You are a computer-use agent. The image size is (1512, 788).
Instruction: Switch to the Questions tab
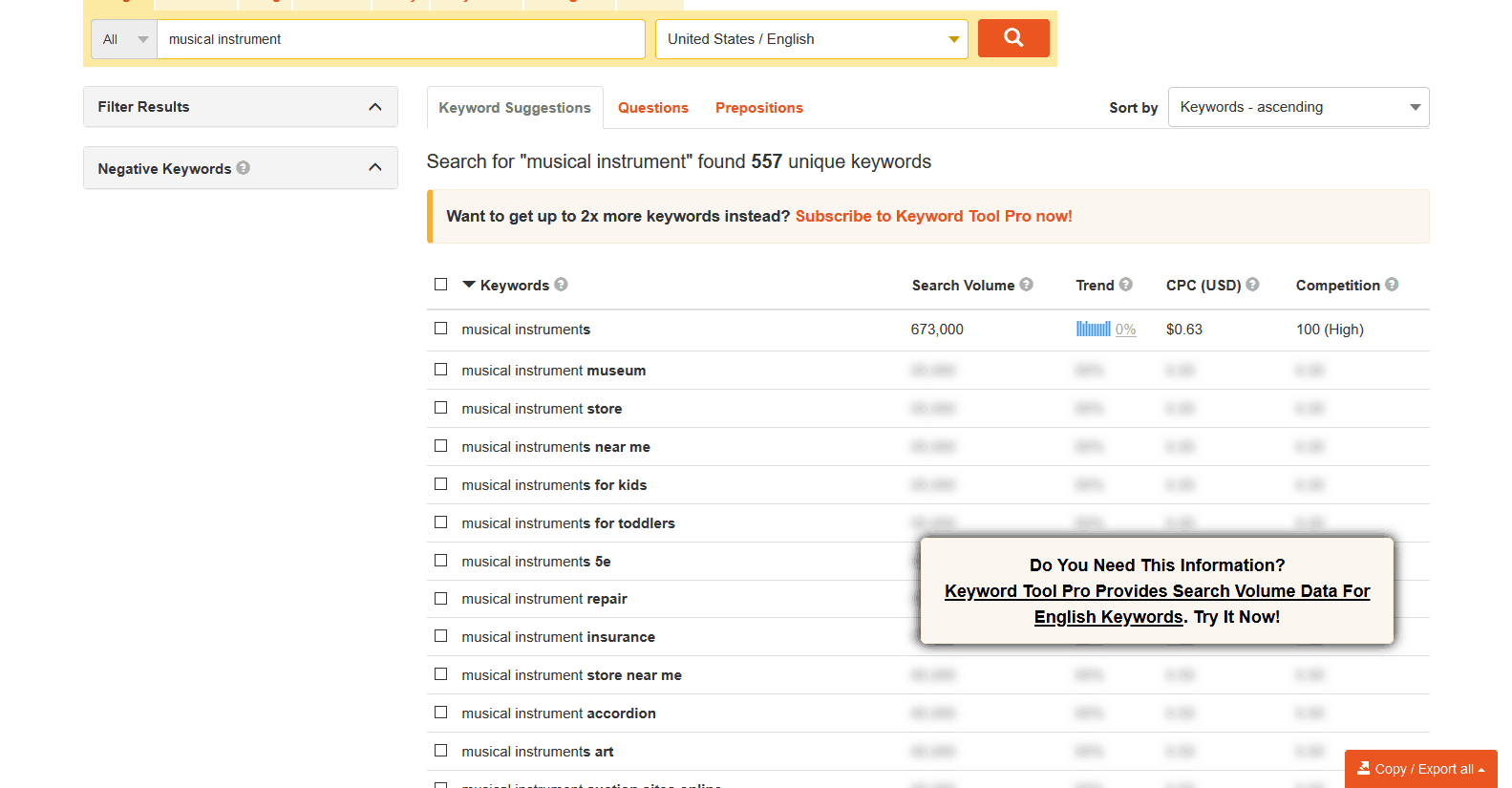tap(652, 108)
